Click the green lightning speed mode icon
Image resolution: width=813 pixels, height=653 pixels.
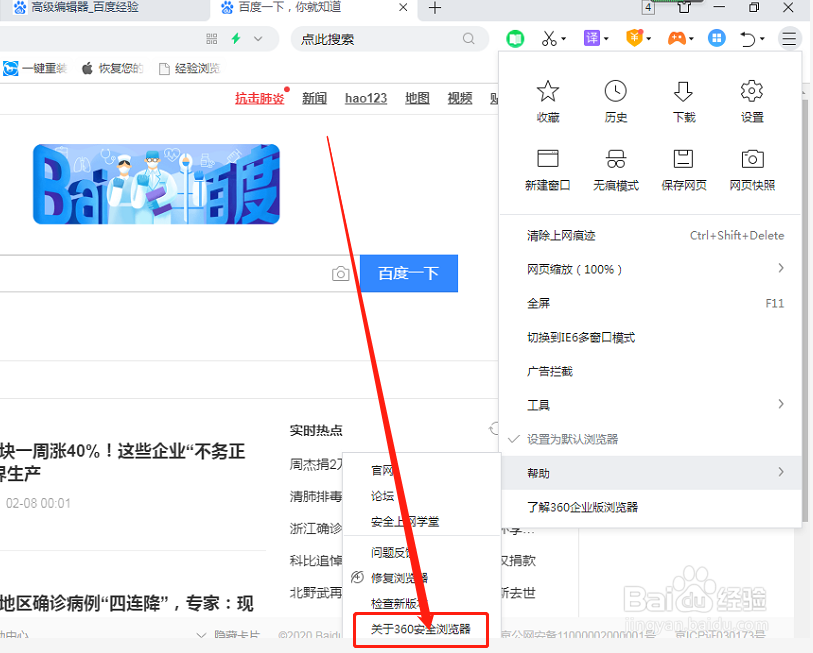click(236, 38)
